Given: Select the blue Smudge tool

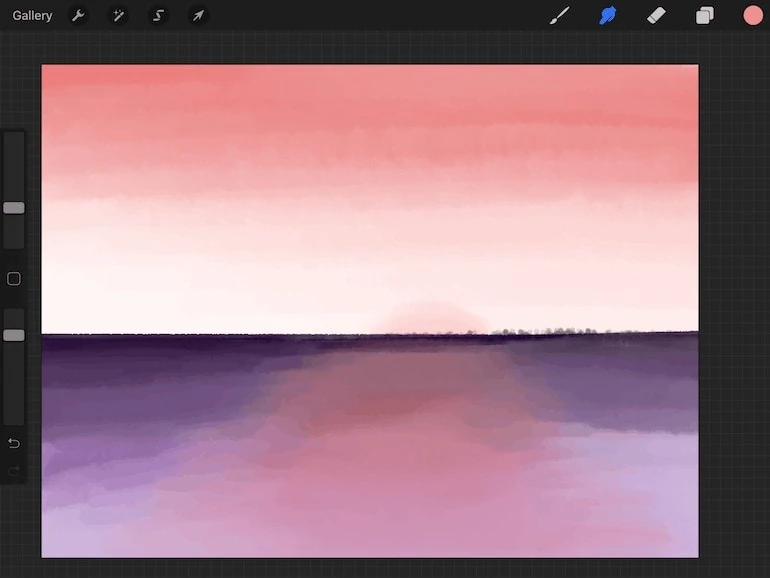Looking at the screenshot, I should click(x=607, y=15).
